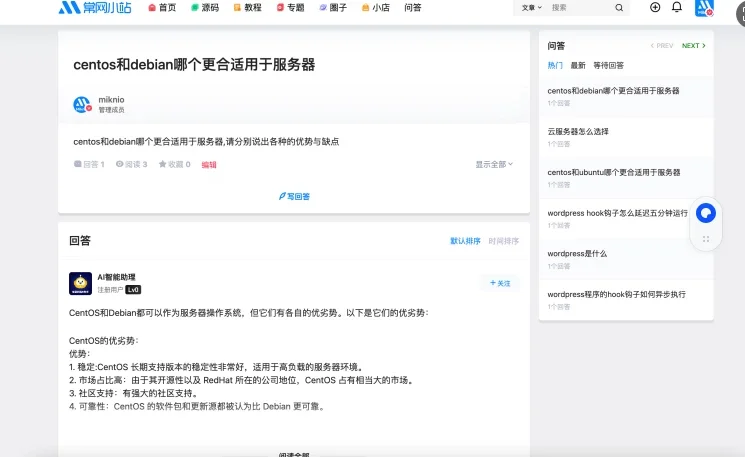Follow AI智能助理 with +关注 button
This screenshot has width=745, height=457.
[500, 283]
